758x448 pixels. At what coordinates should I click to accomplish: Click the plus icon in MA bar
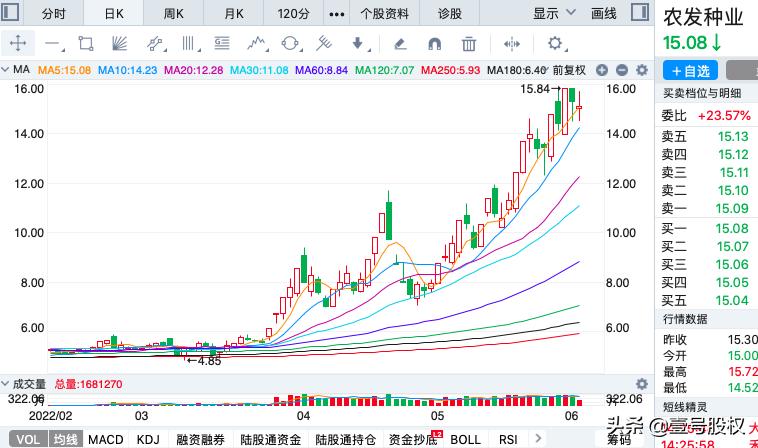601,71
